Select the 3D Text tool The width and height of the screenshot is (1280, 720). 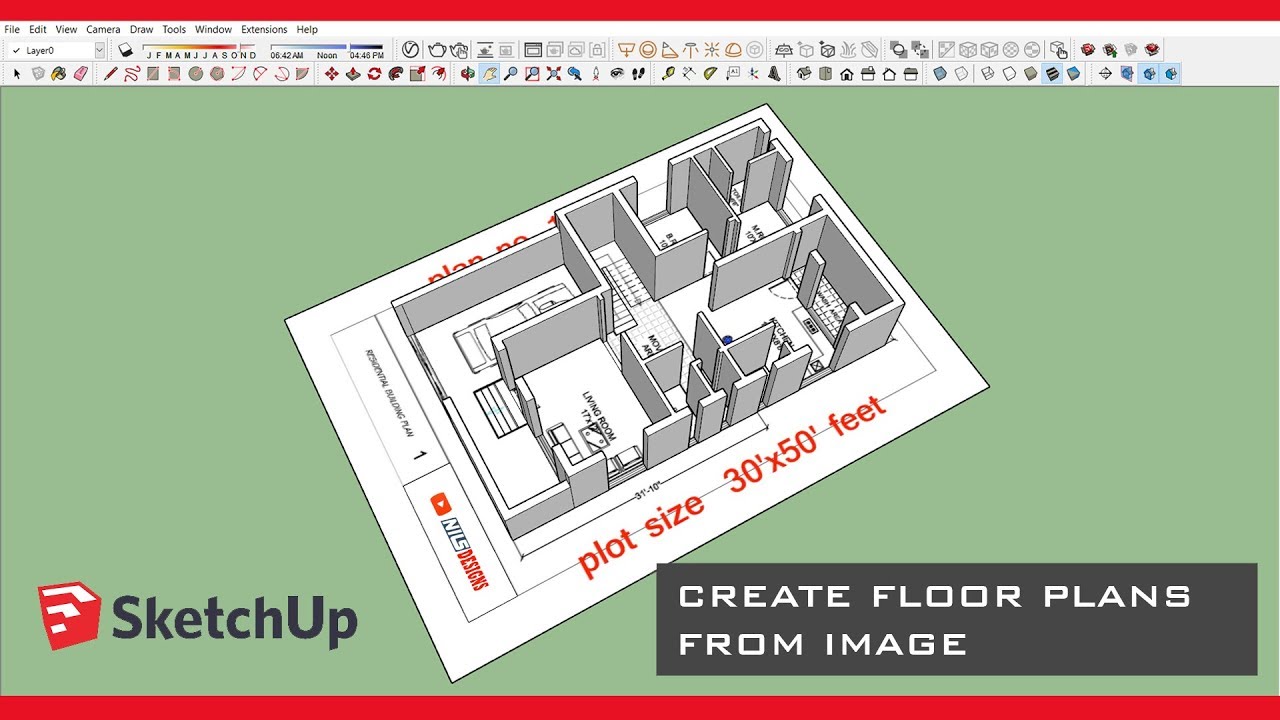coord(774,74)
